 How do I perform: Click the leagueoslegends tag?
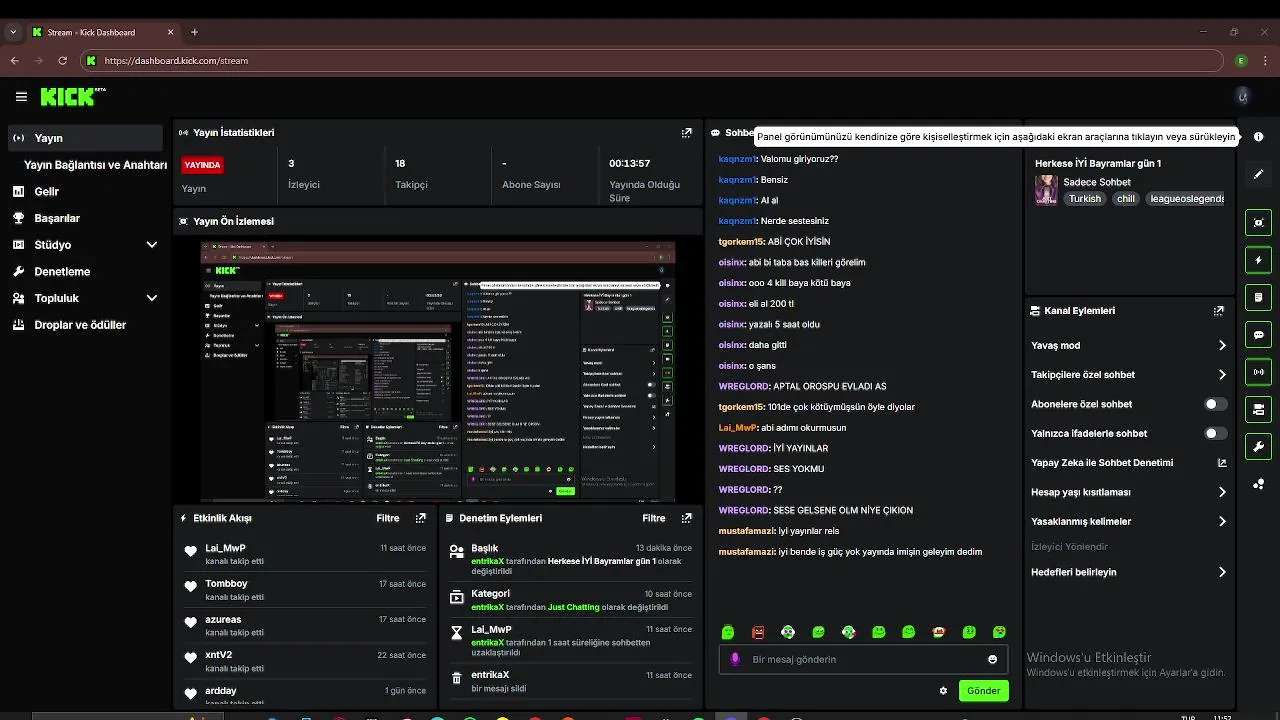coord(1186,199)
